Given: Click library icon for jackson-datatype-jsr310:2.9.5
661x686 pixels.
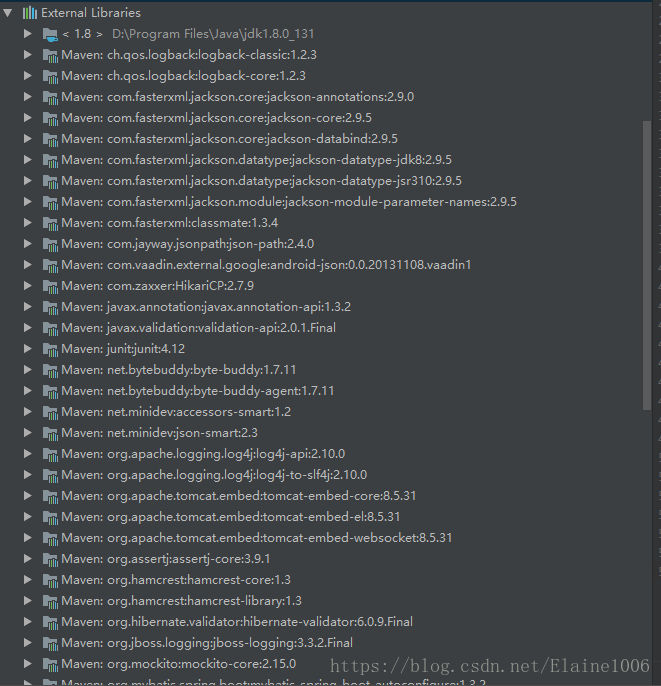Looking at the screenshot, I should [x=50, y=181].
